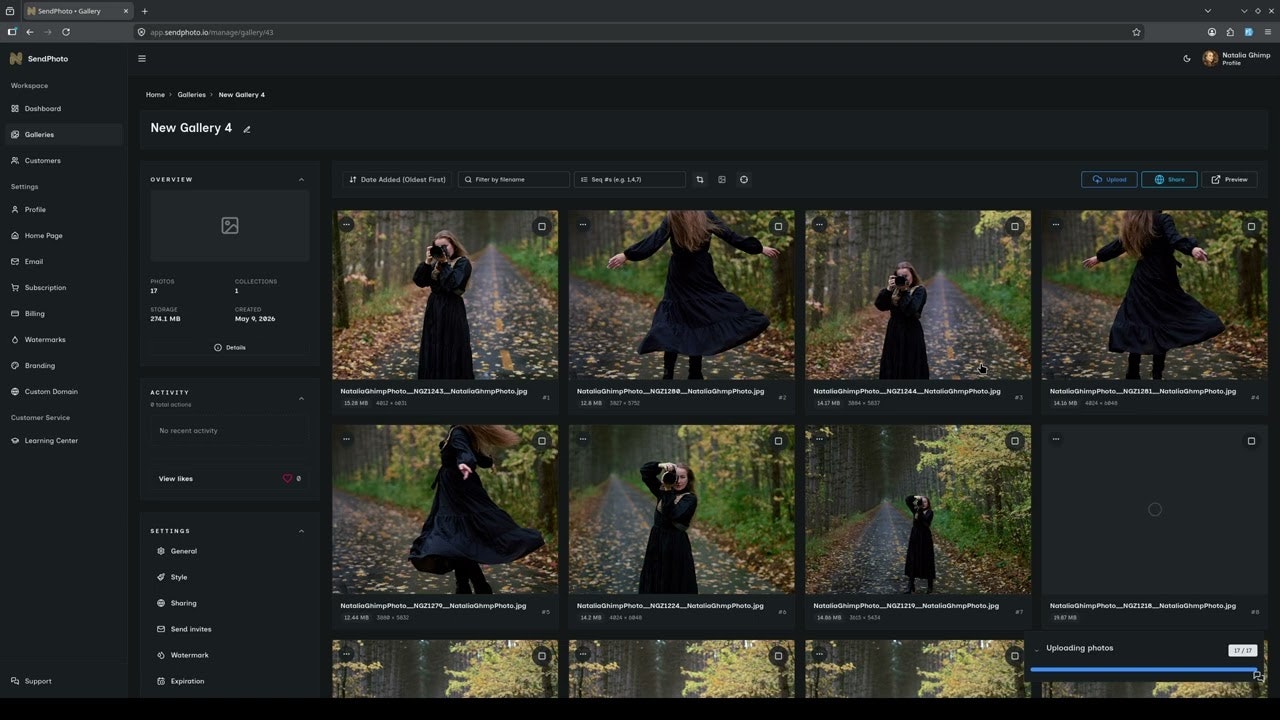Click the heart likes icon in Activity
The height and width of the screenshot is (720, 1280).
pos(287,479)
